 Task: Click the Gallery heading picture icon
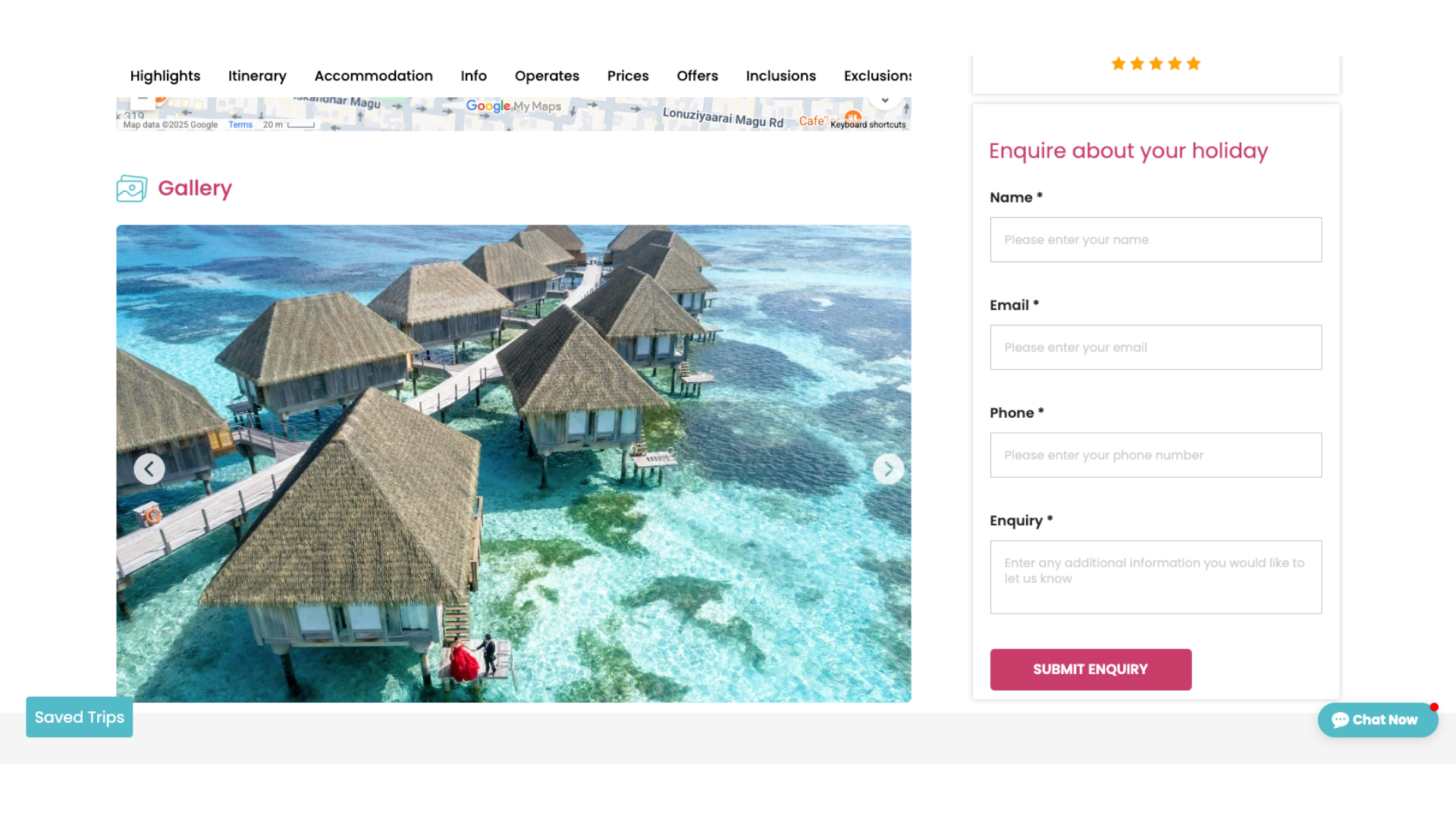[132, 188]
